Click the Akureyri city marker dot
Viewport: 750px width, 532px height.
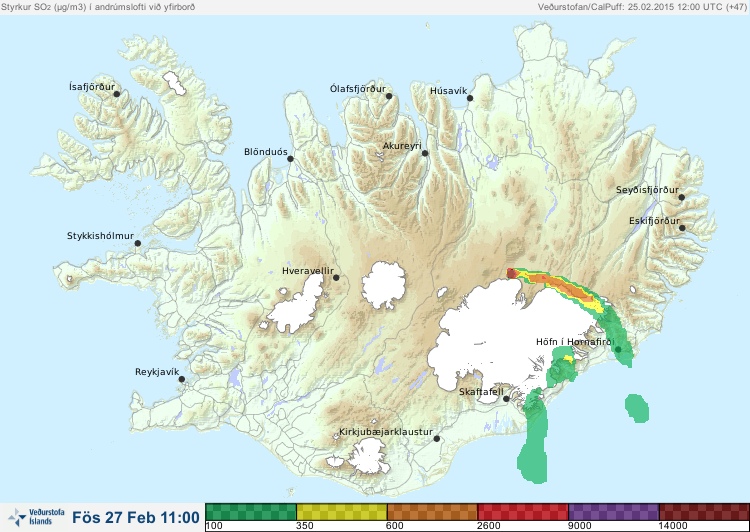(x=425, y=154)
